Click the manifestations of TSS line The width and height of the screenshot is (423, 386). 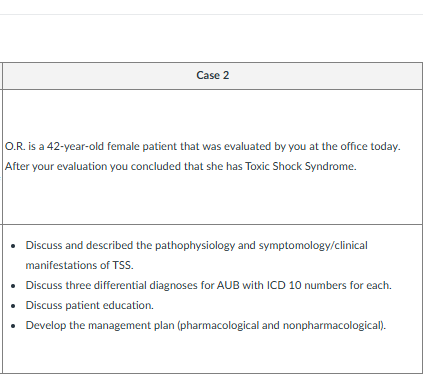79,265
